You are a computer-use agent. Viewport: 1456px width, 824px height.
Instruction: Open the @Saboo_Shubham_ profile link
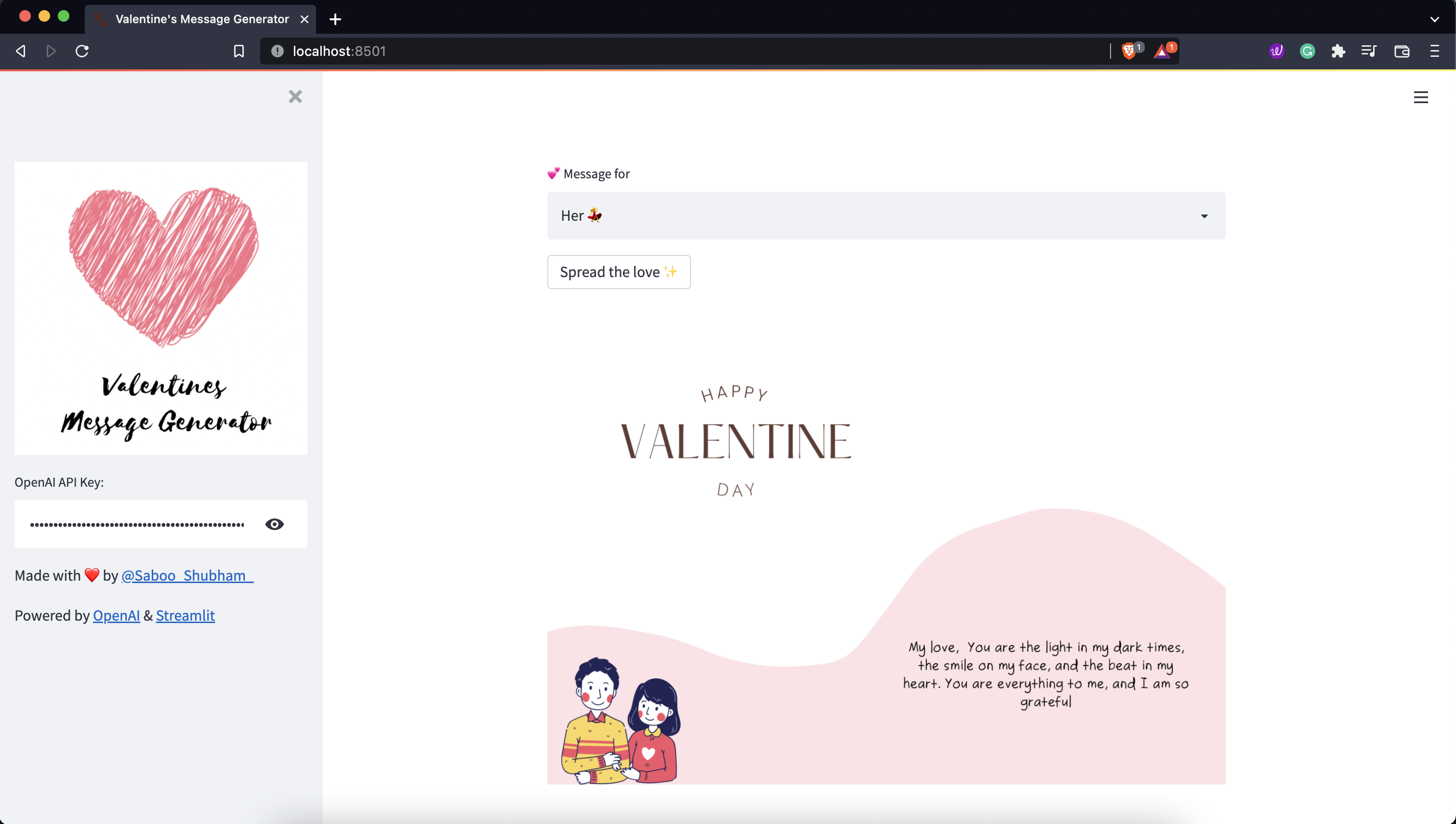coord(187,575)
